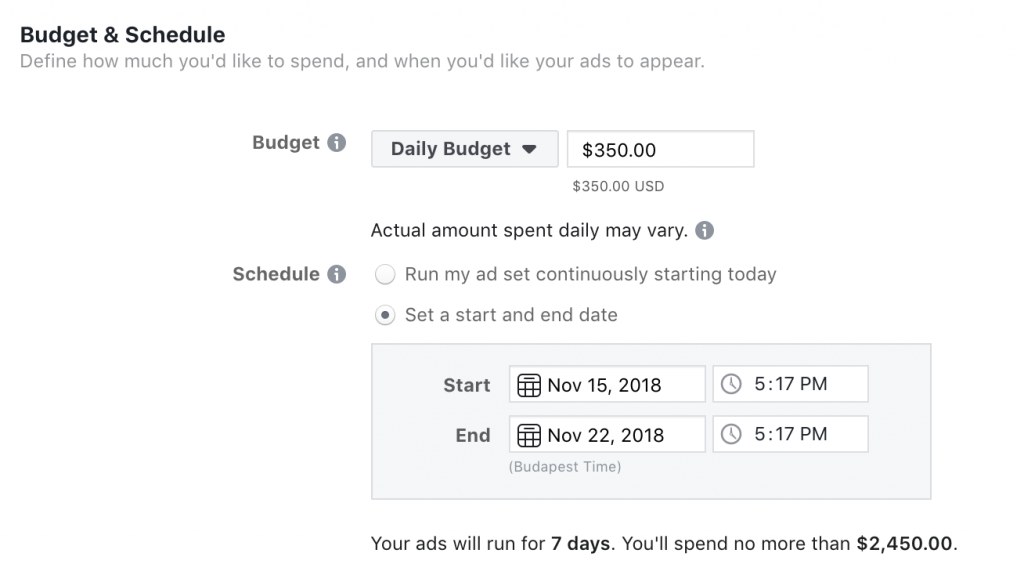Screen dimensions: 1024x575
Task: Open the Nov 15, 2018 start date picker
Action: click(x=607, y=384)
